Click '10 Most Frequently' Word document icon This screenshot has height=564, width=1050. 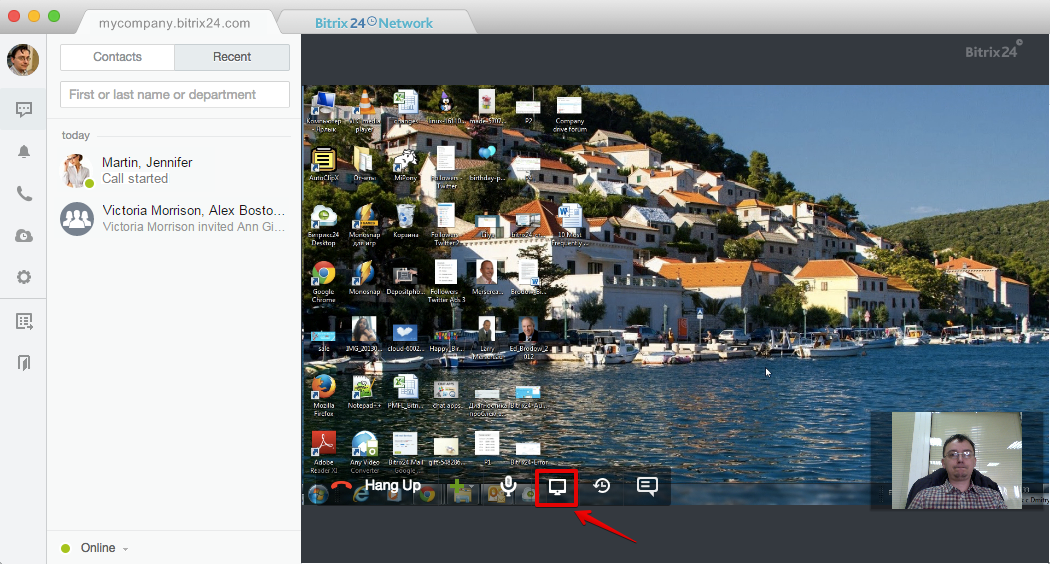(569, 224)
